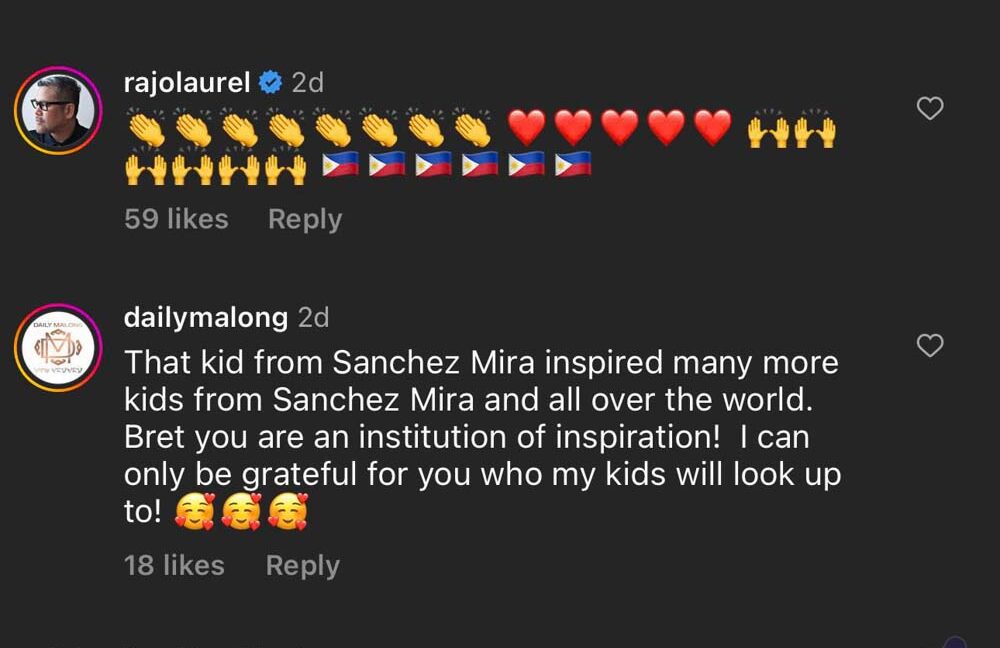
Task: View the 59 likes list
Action: coord(176,219)
